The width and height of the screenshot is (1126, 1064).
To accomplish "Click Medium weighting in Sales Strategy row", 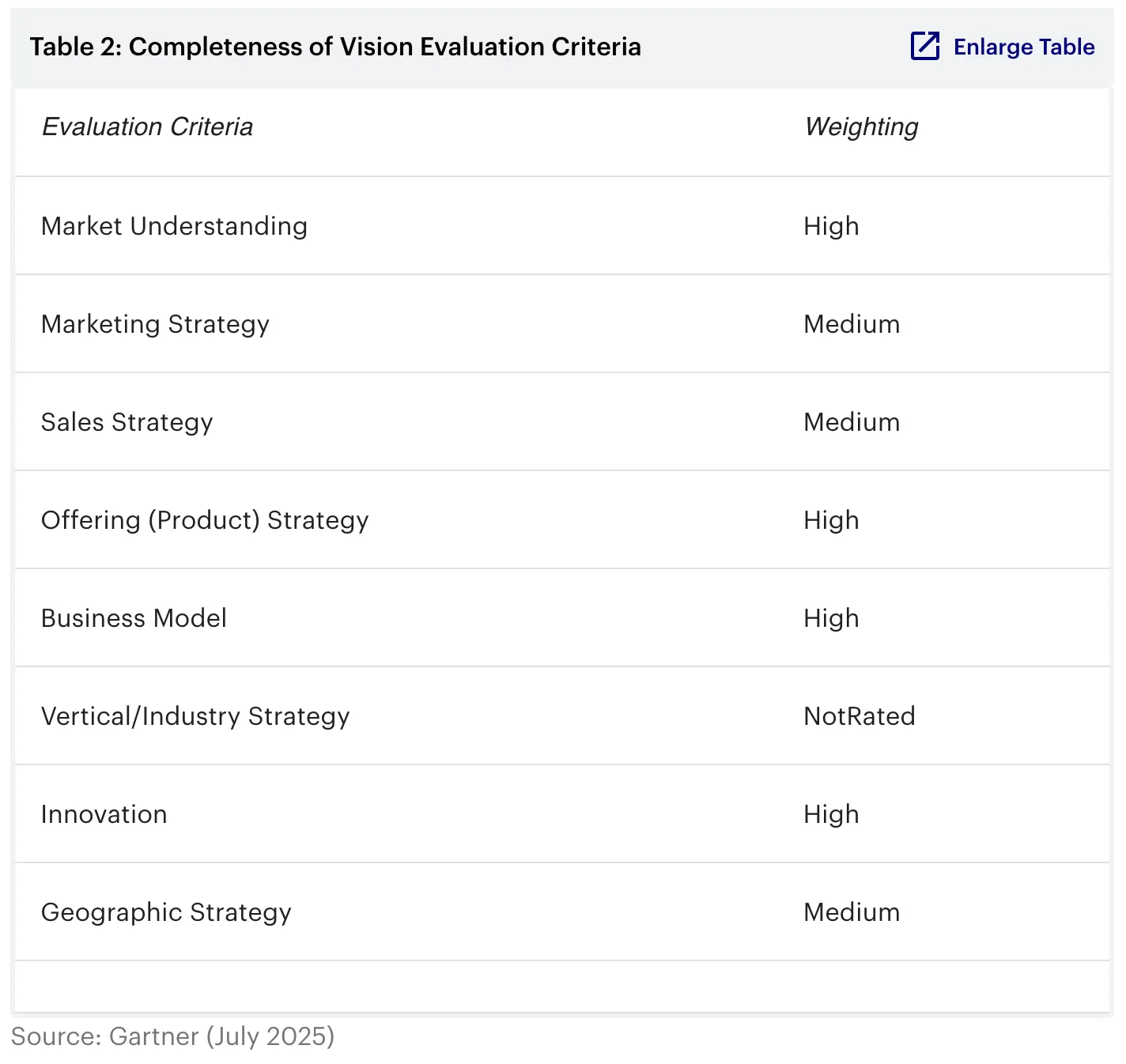I will tap(851, 422).
